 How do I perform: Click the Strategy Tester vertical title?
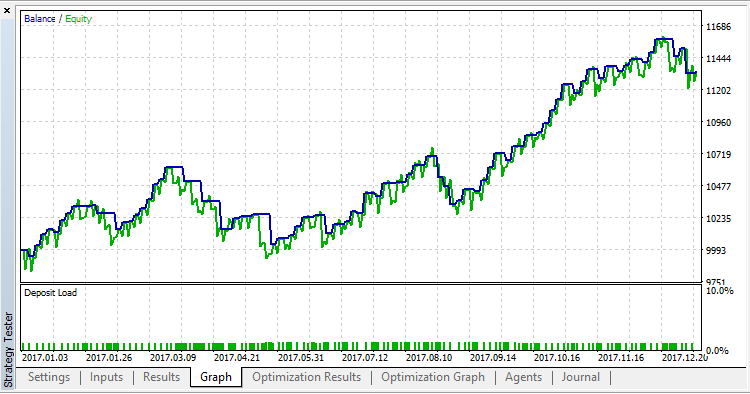click(8, 349)
